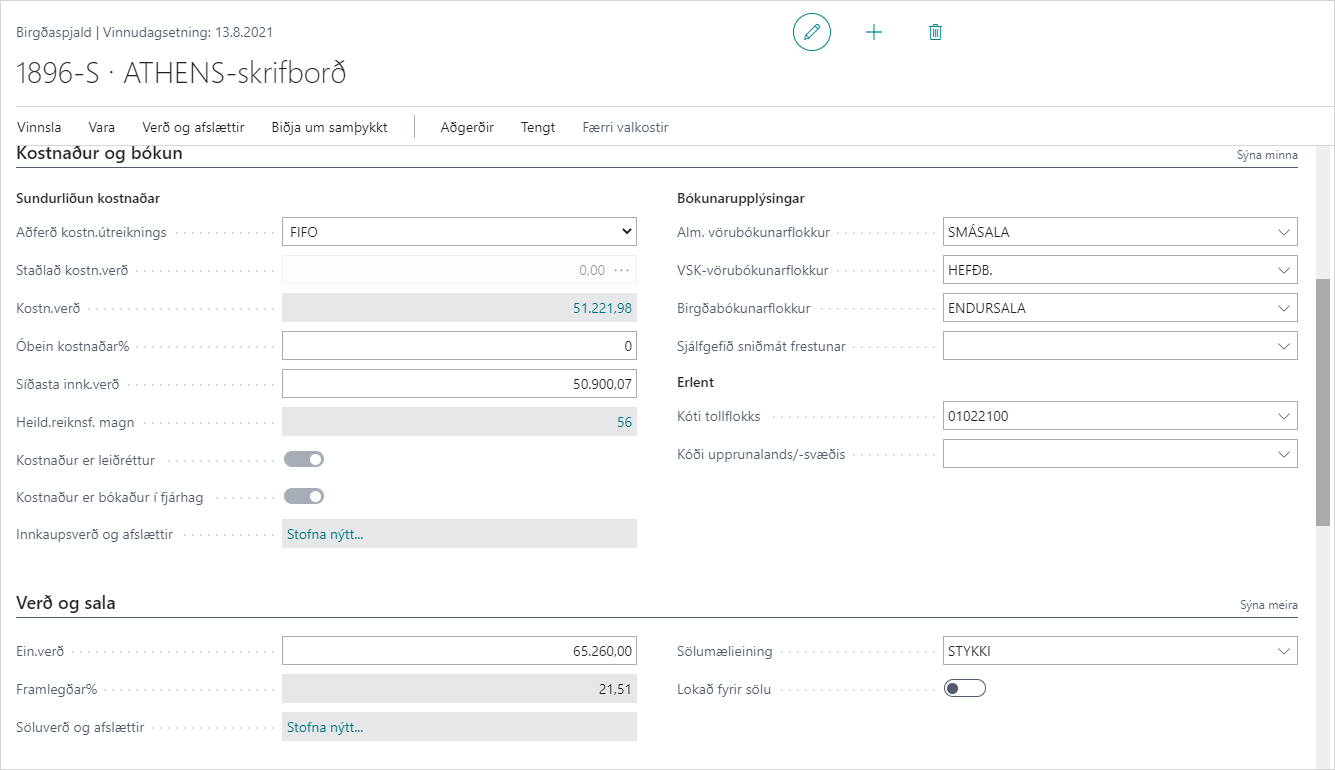Click the trash can delete icon

tap(935, 32)
